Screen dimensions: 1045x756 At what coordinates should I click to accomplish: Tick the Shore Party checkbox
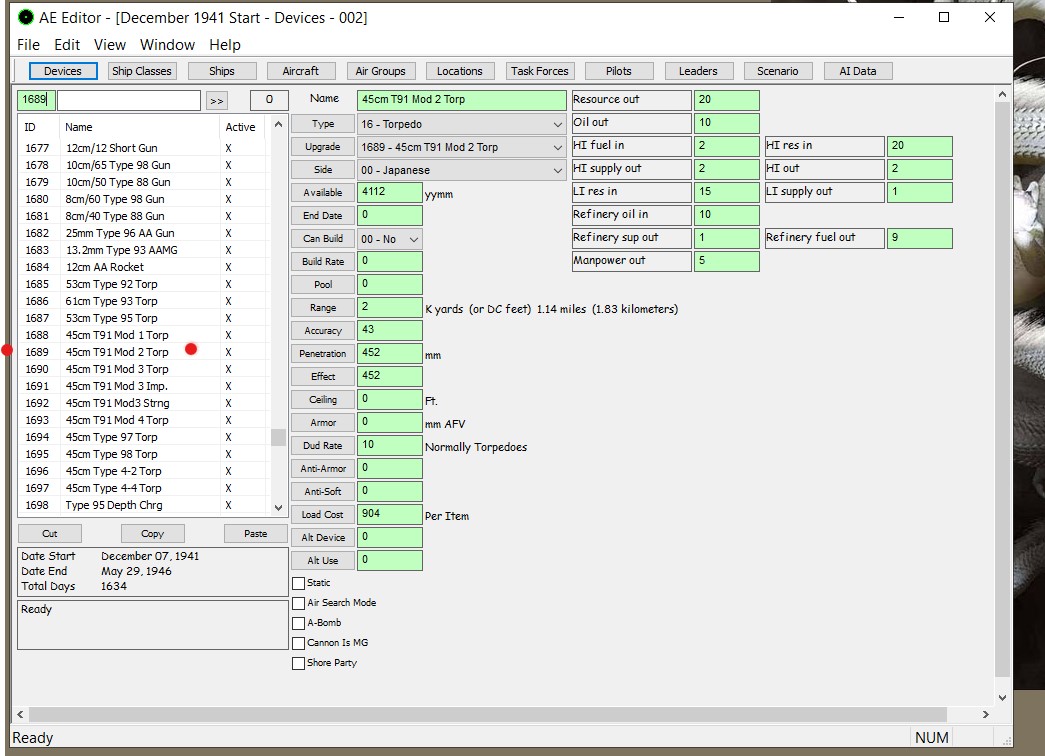coord(299,663)
